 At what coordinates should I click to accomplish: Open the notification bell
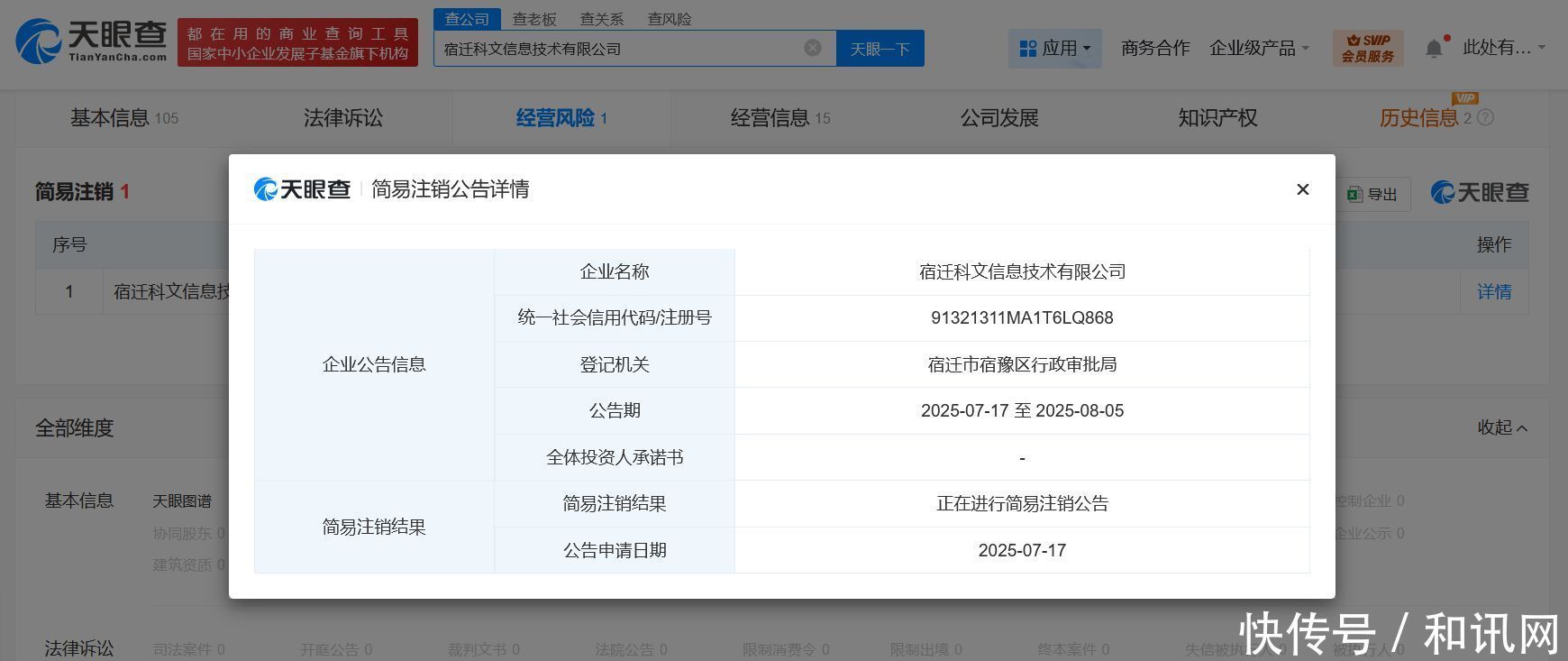click(x=1434, y=49)
